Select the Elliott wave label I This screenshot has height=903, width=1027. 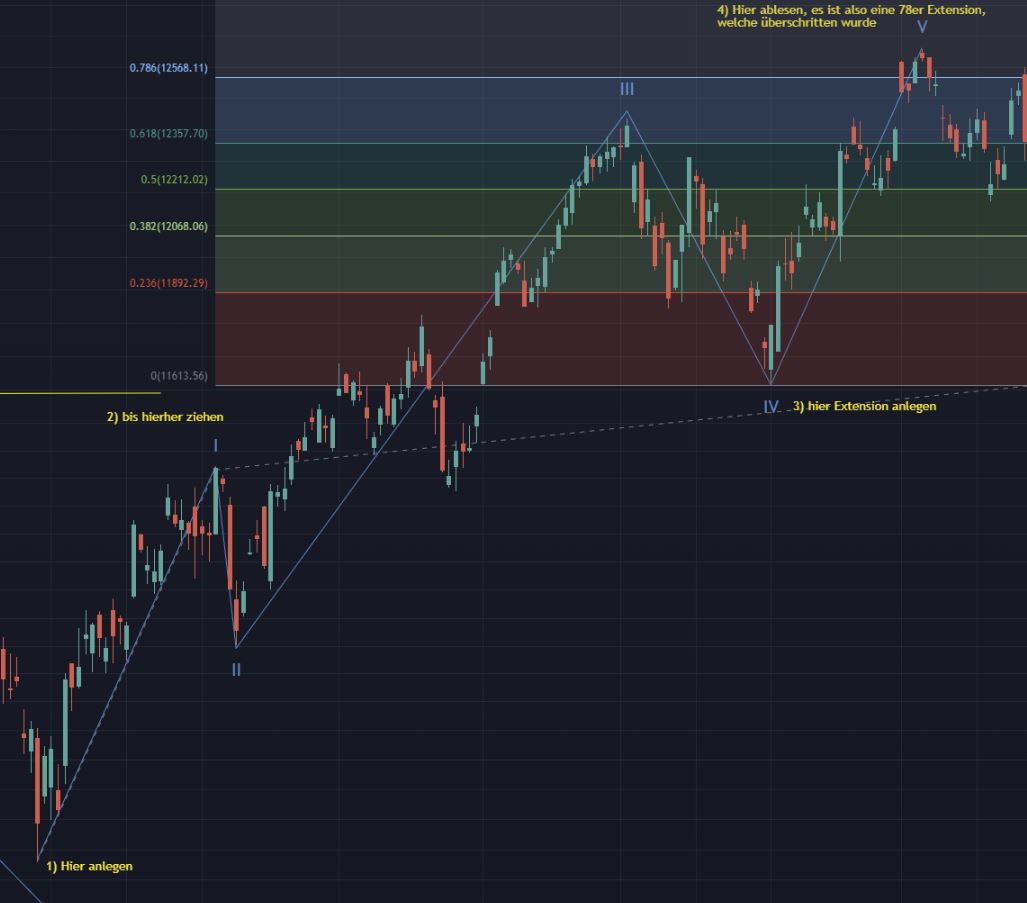[x=215, y=446]
